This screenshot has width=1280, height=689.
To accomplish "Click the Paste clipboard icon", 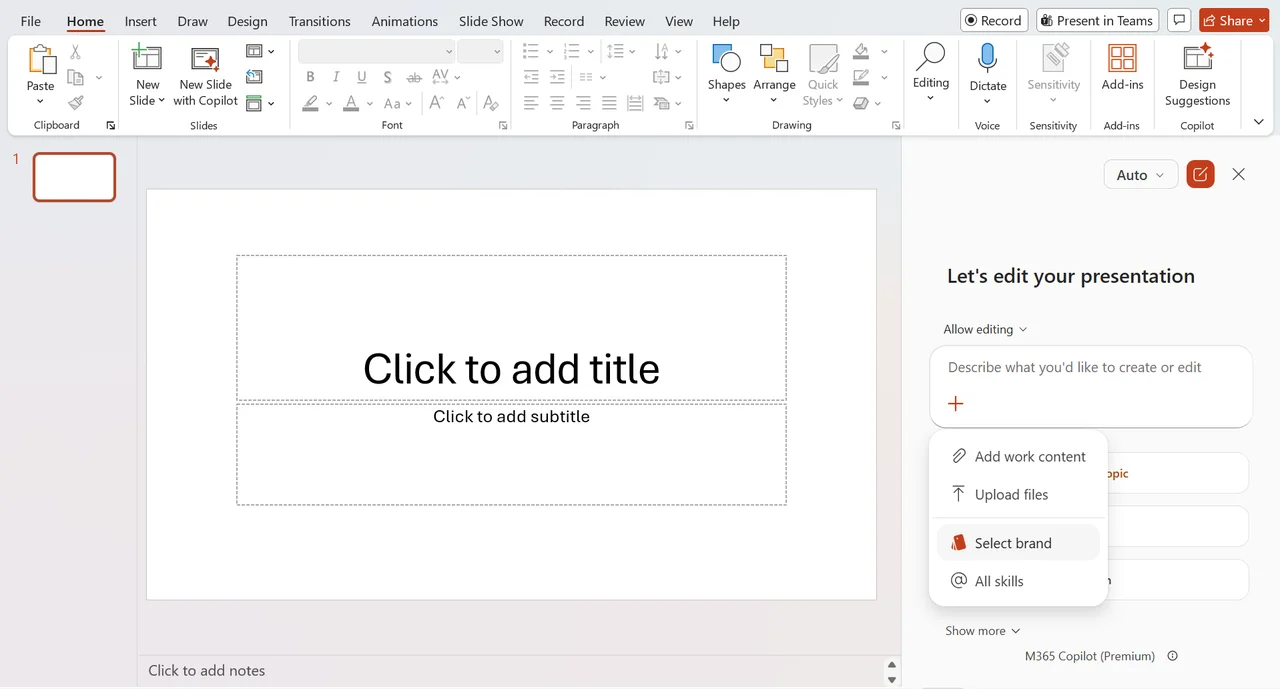I will tap(41, 60).
